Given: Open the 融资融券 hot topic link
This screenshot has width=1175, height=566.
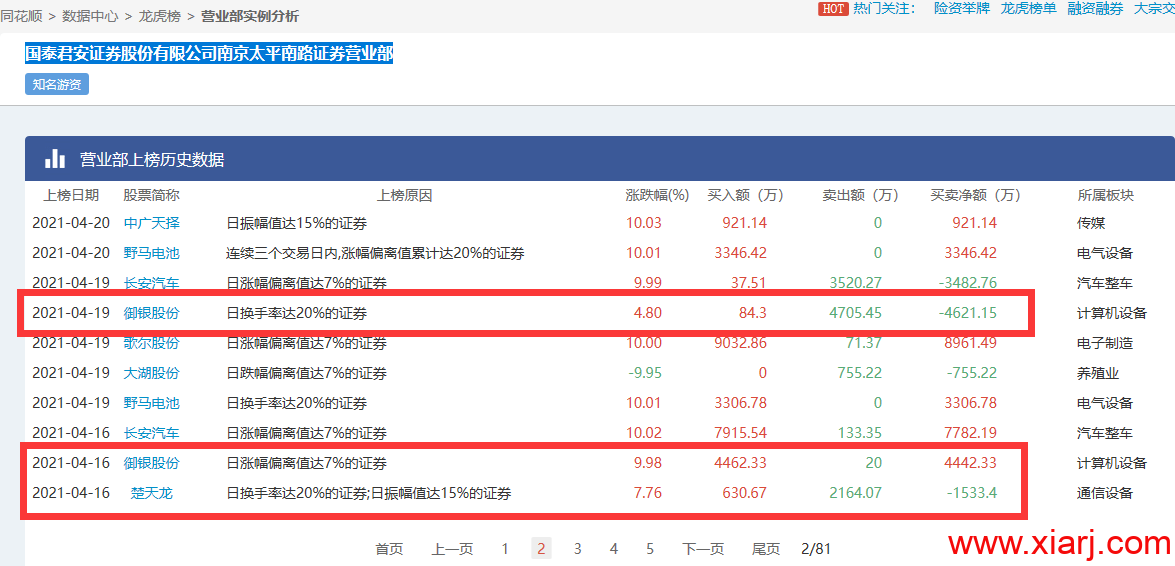Looking at the screenshot, I should [x=1096, y=9].
